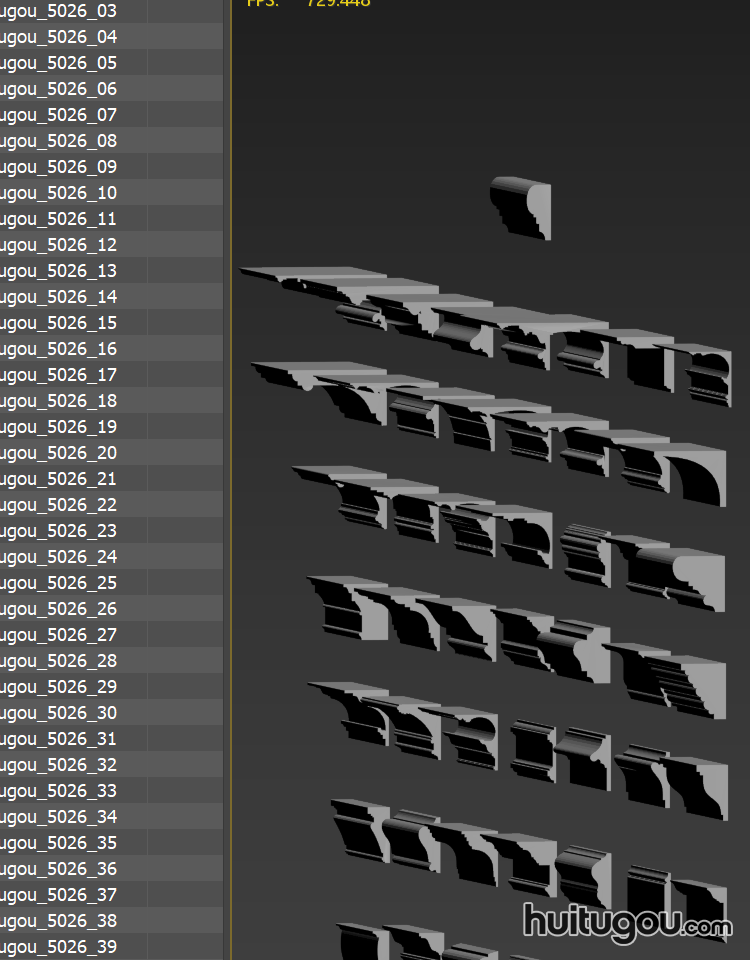
Task: Click the ugou_5026_15 row
Action: tap(111, 323)
